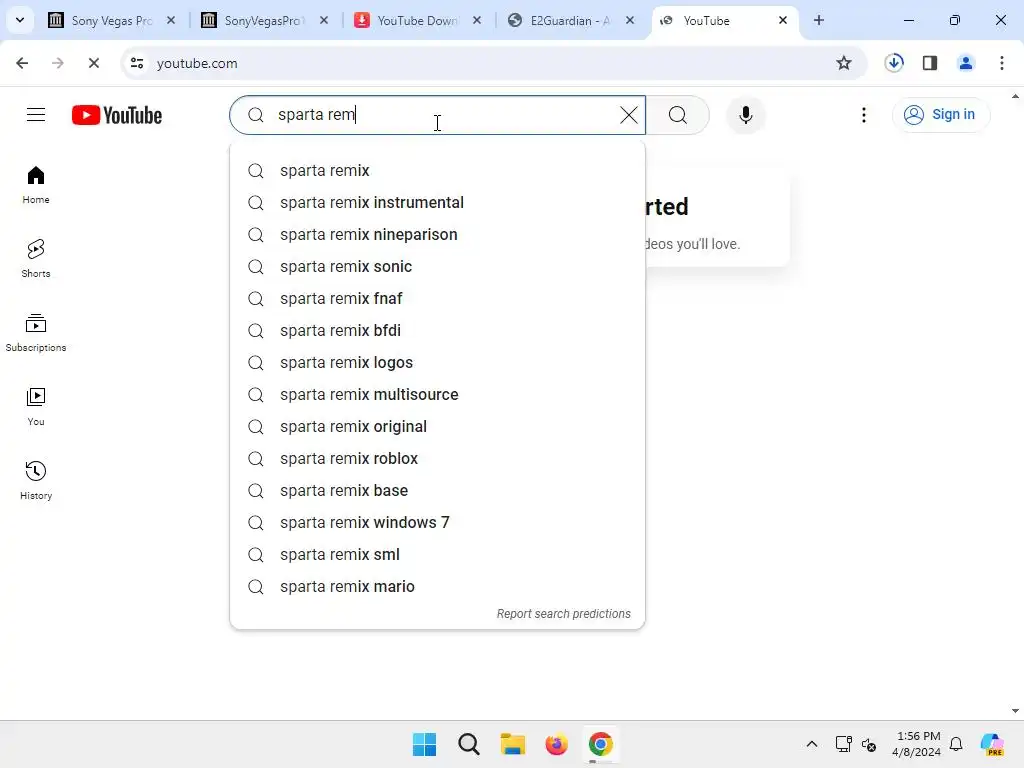Switch to SonyVegasPro second tab
1024x768 pixels.
point(264,21)
